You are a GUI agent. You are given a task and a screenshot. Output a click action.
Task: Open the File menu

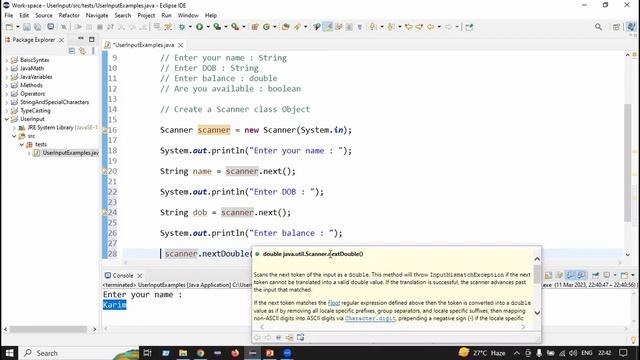9,16
